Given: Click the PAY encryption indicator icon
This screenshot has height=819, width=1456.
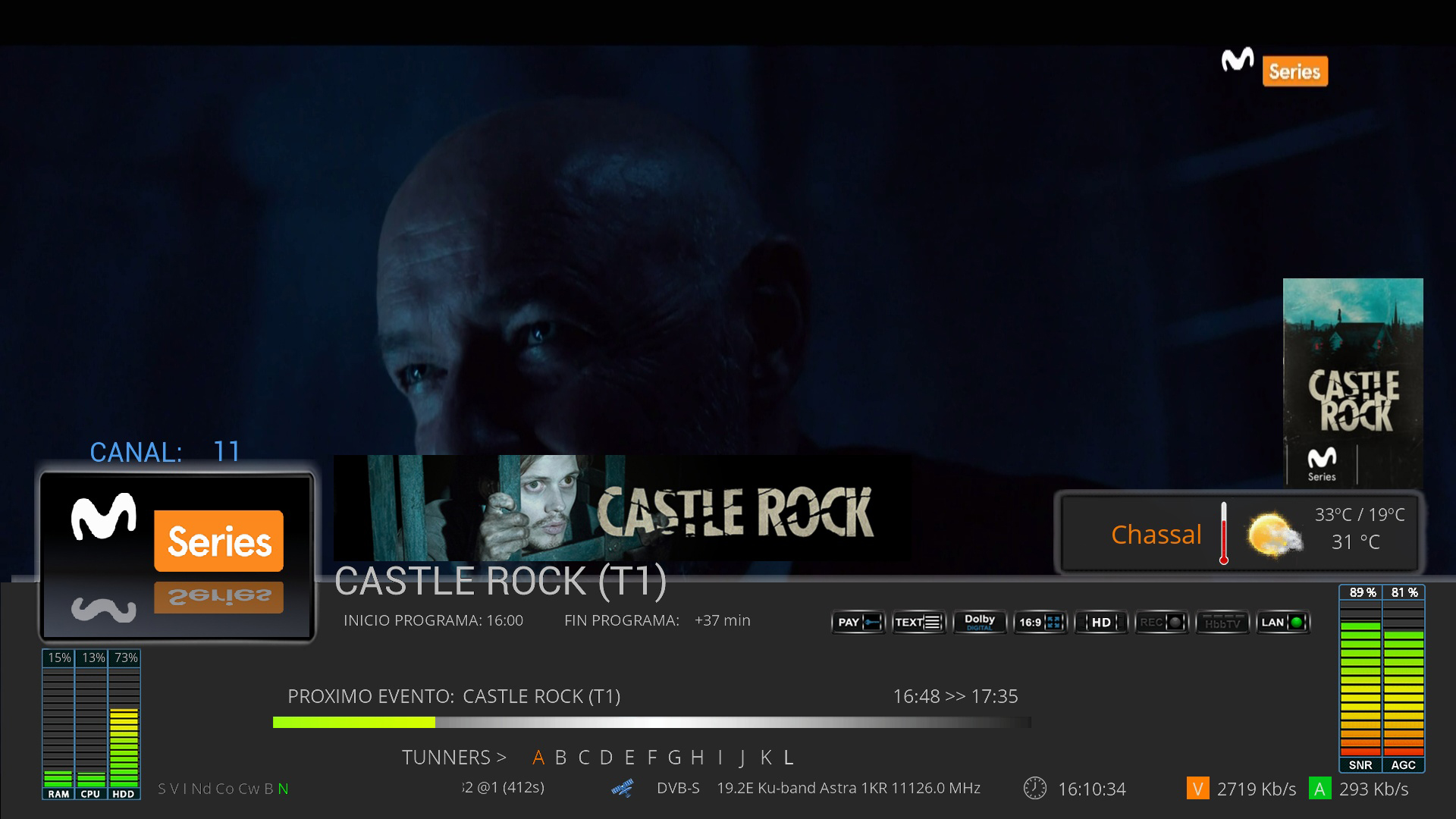Looking at the screenshot, I should coord(858,623).
